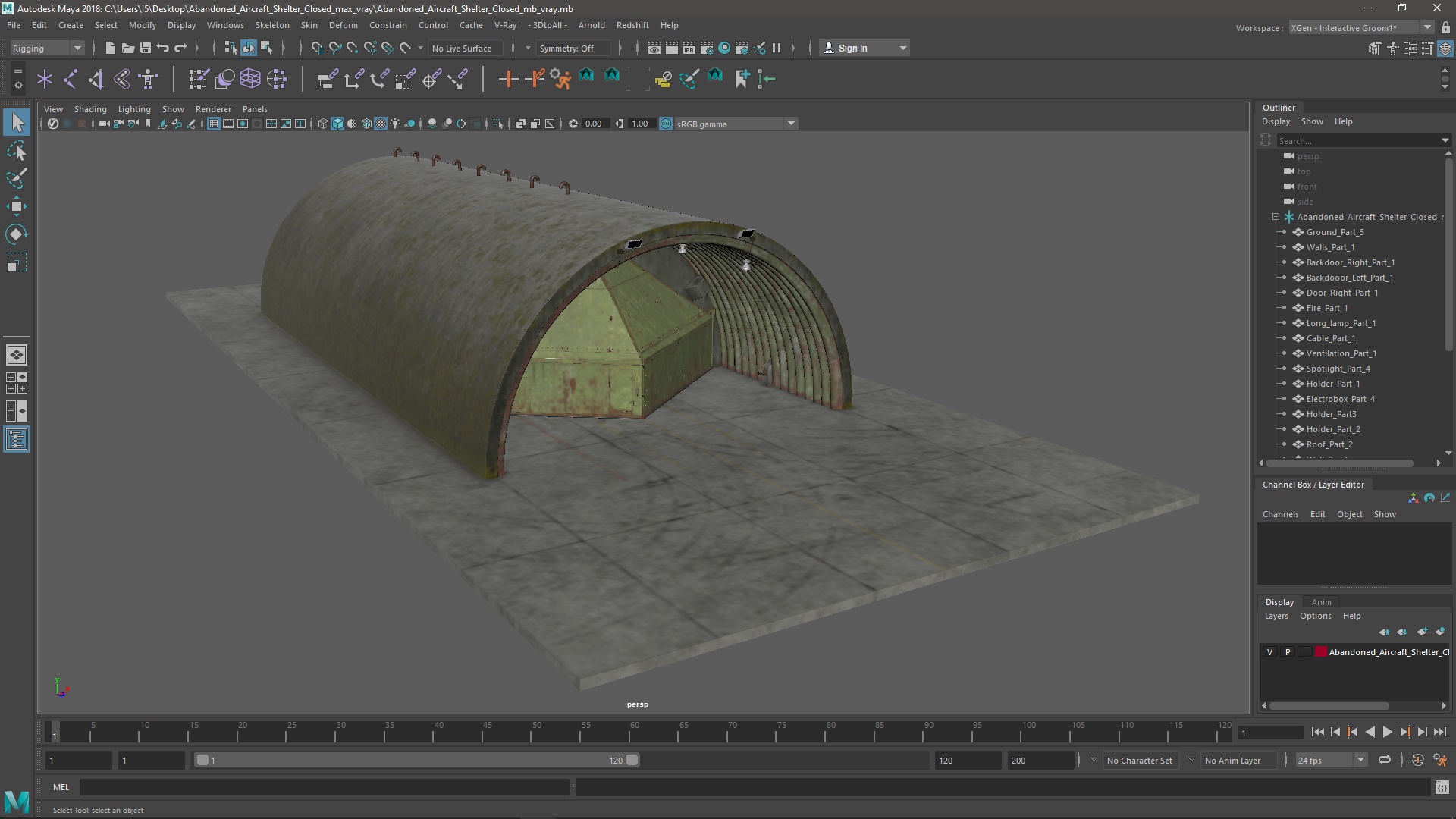The image size is (1456, 819).
Task: Toggle snap to grid icon
Action: [317, 48]
